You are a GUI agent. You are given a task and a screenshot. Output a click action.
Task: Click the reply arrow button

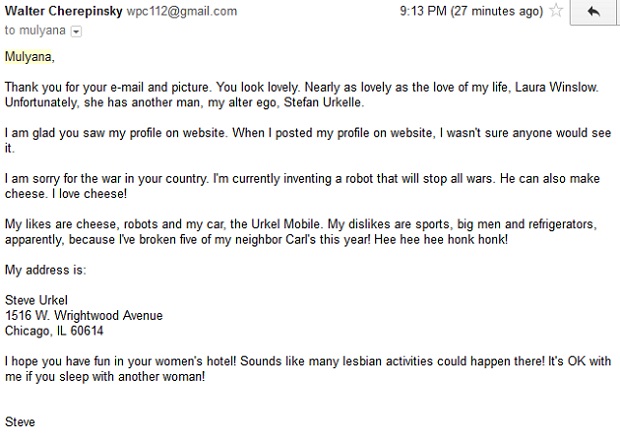click(593, 12)
